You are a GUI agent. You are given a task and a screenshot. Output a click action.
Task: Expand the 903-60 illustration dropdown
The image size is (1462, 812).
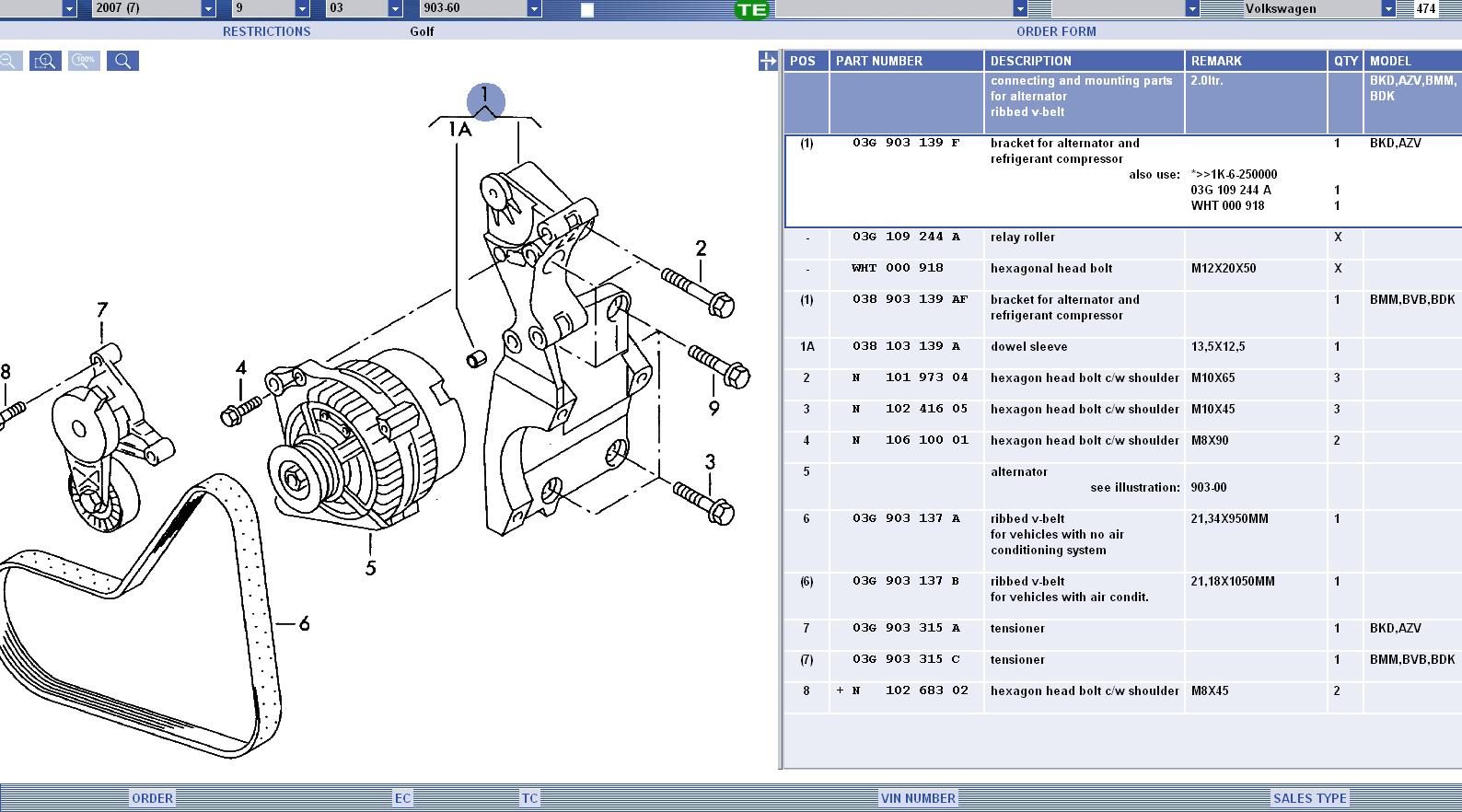tap(534, 9)
